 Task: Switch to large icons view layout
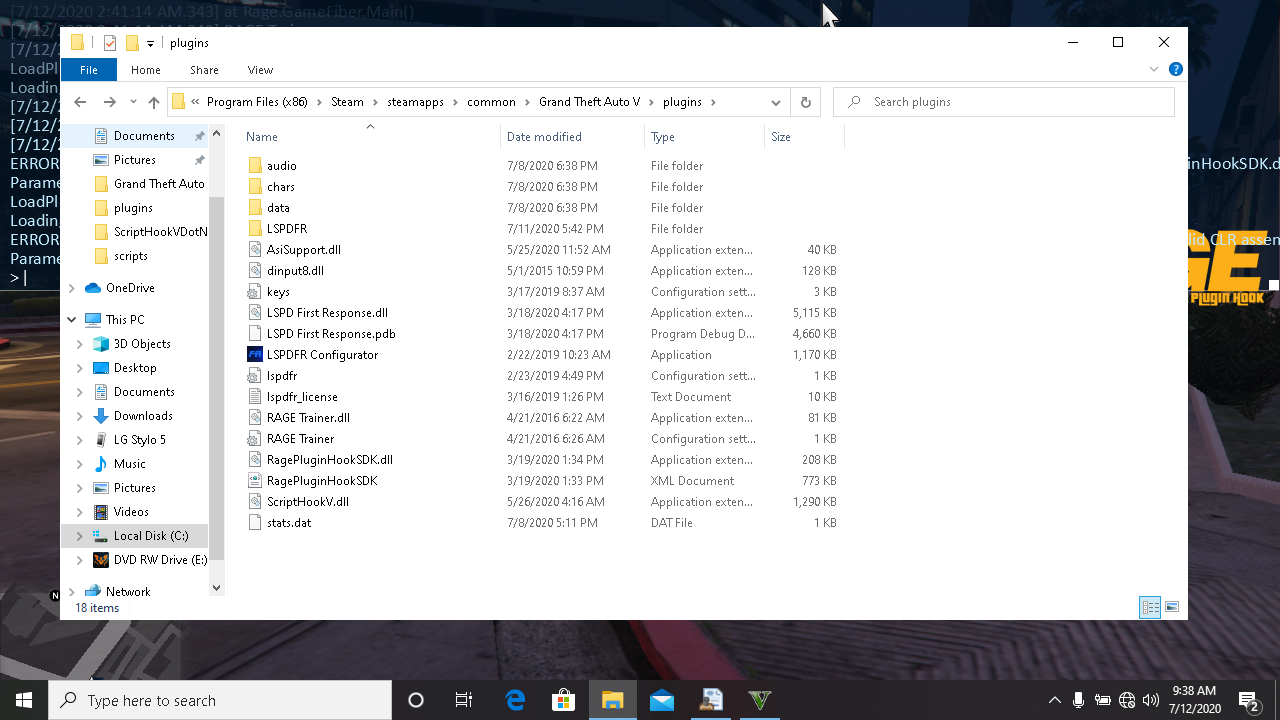[1172, 607]
